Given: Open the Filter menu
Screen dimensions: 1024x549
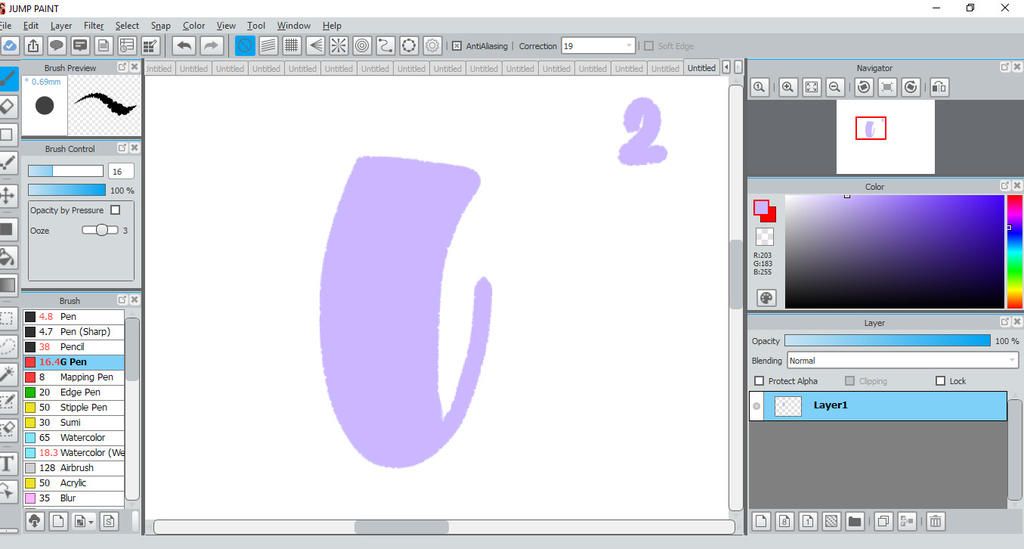Looking at the screenshot, I should pos(93,25).
